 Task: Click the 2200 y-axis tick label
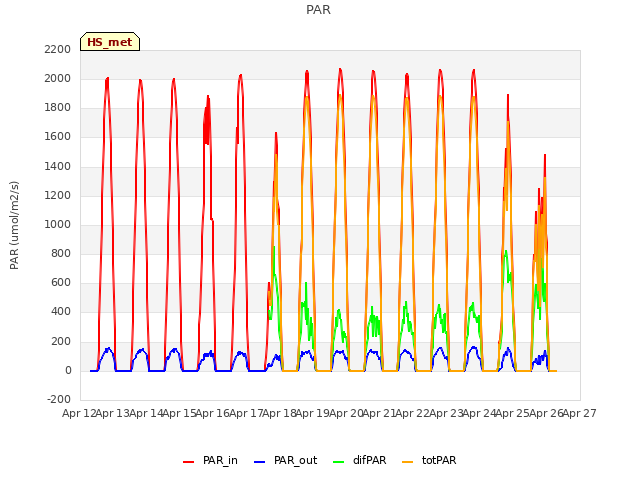(58, 49)
